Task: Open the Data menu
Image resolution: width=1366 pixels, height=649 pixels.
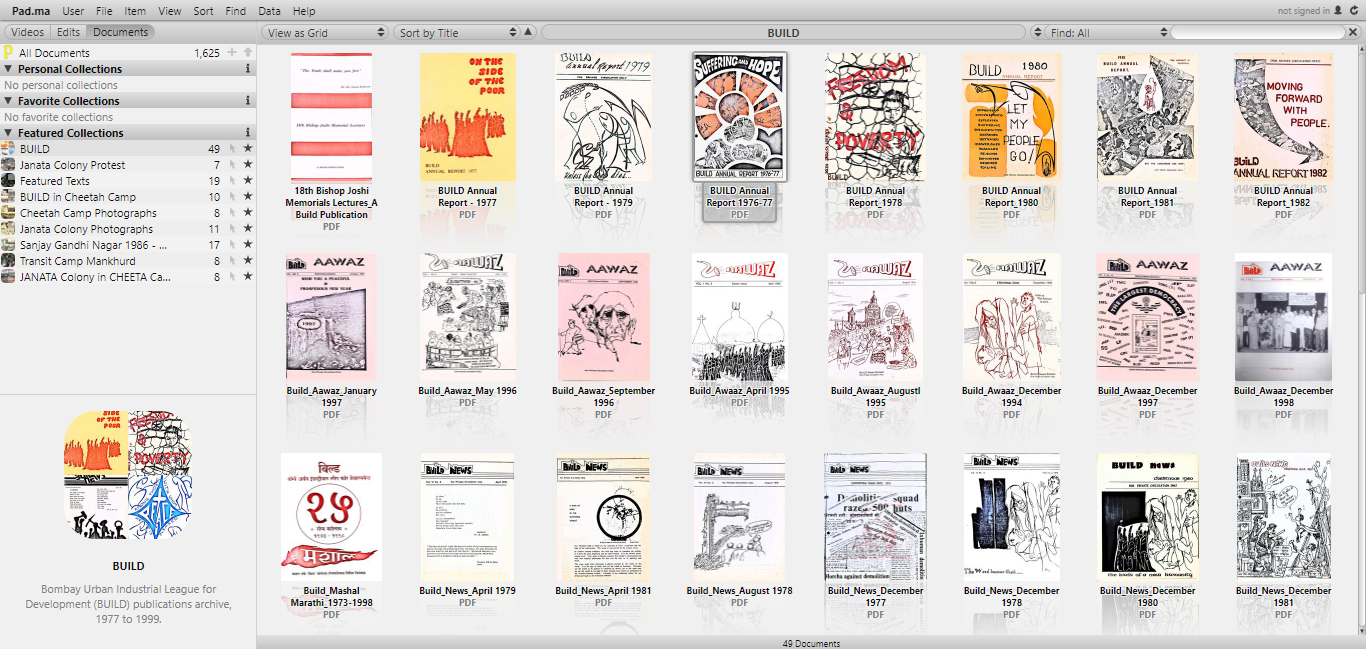Action: pos(269,11)
